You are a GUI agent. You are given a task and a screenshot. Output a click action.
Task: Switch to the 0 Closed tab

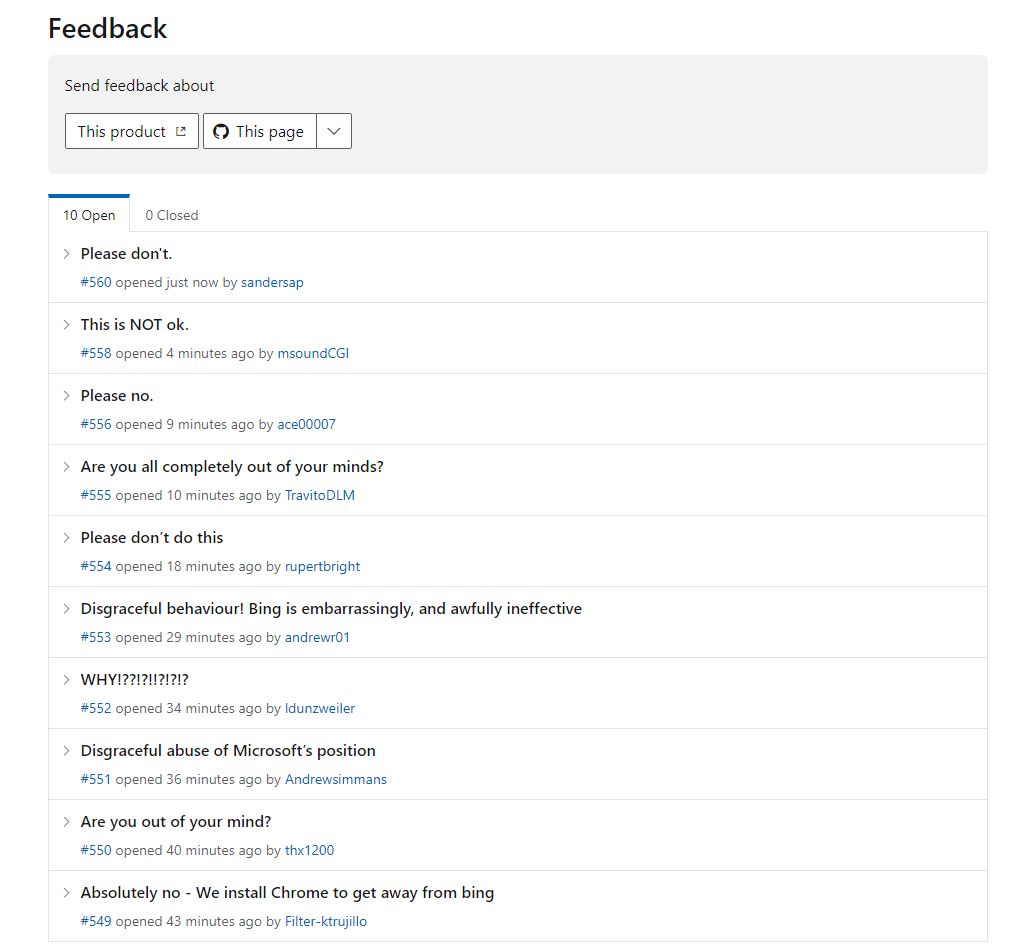pyautogui.click(x=172, y=215)
